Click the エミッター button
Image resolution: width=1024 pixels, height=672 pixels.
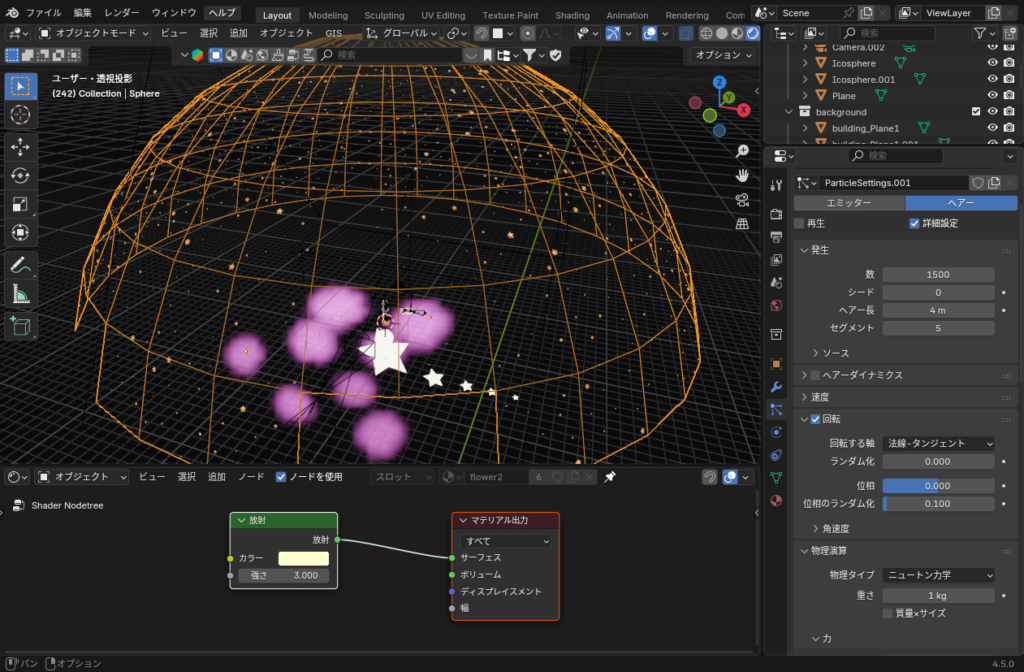tap(848, 203)
